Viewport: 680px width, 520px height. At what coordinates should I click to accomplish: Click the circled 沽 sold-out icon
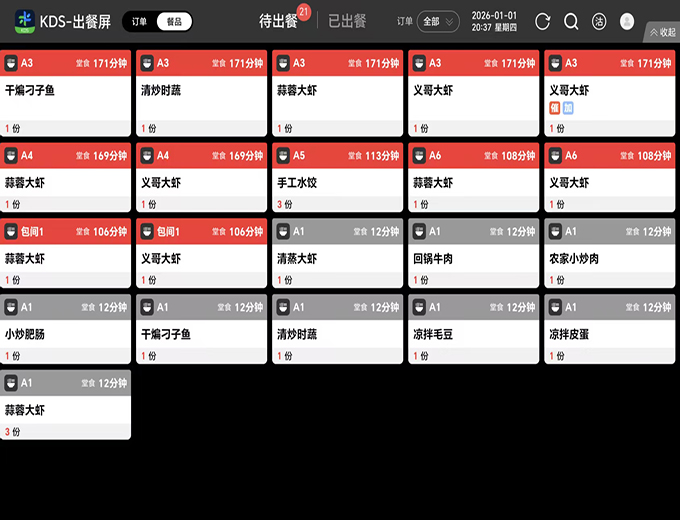599,21
